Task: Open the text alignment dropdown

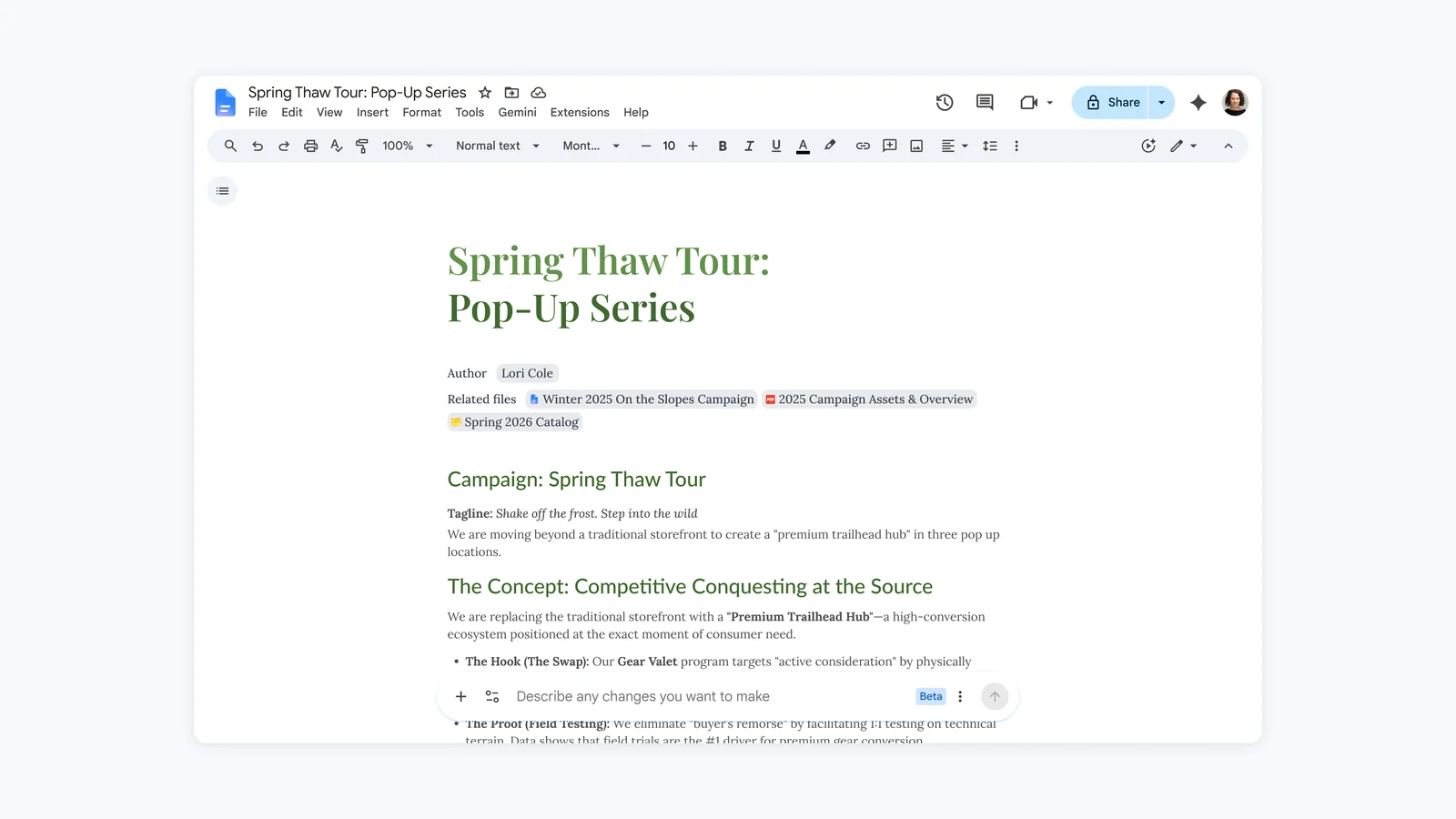Action: pos(955,146)
